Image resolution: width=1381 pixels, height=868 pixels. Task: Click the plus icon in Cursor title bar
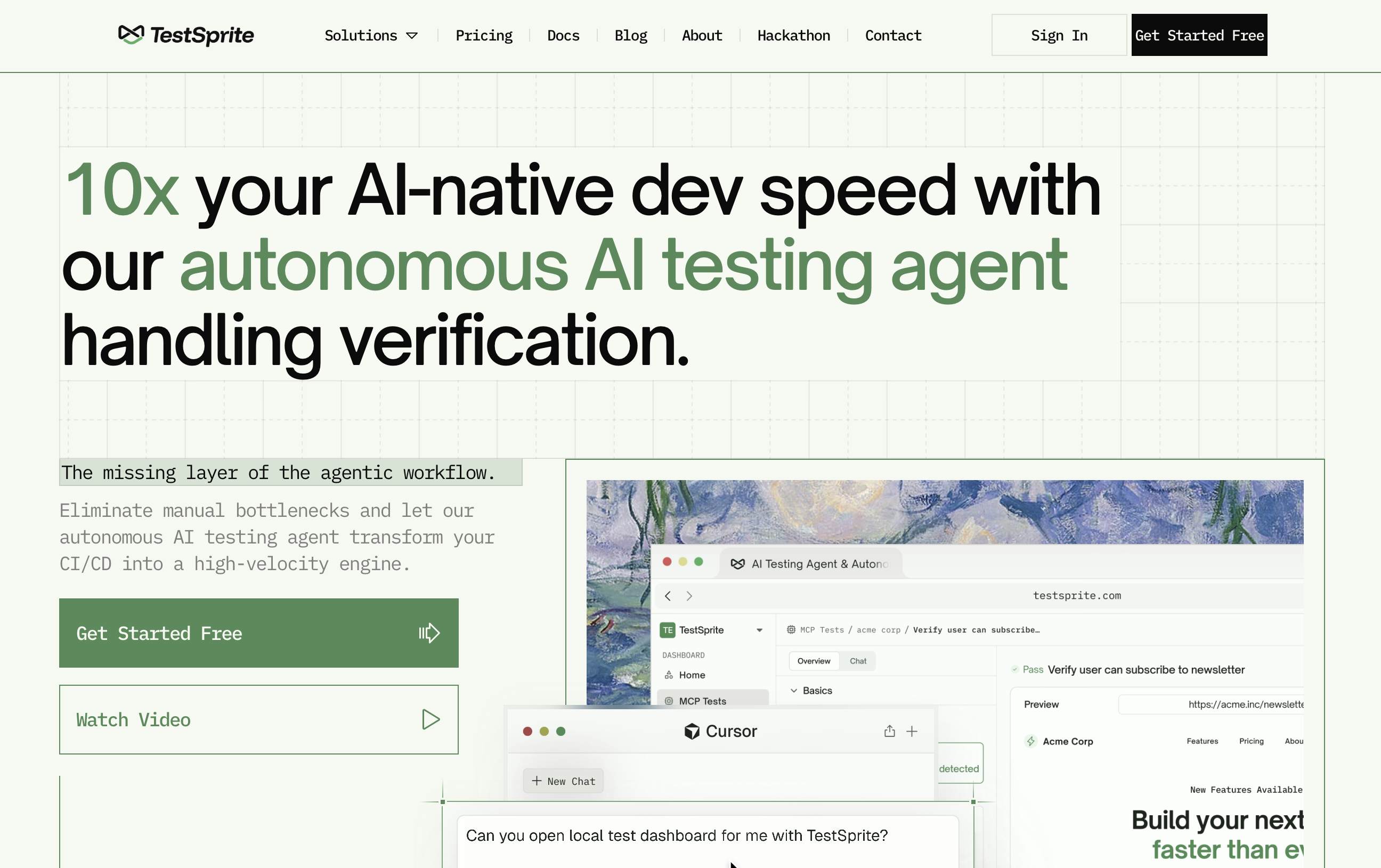(912, 731)
